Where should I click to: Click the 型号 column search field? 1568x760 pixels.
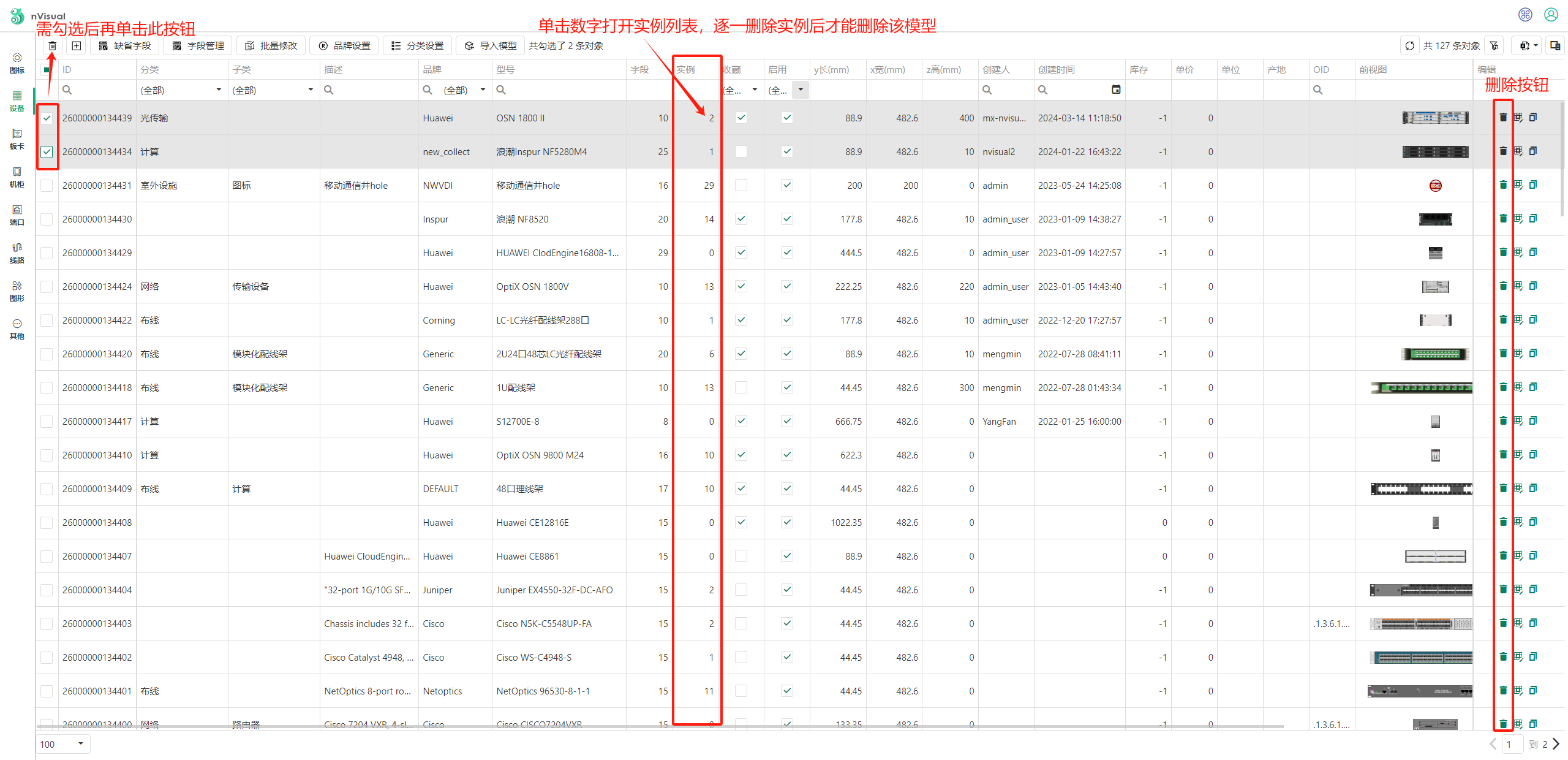click(557, 90)
